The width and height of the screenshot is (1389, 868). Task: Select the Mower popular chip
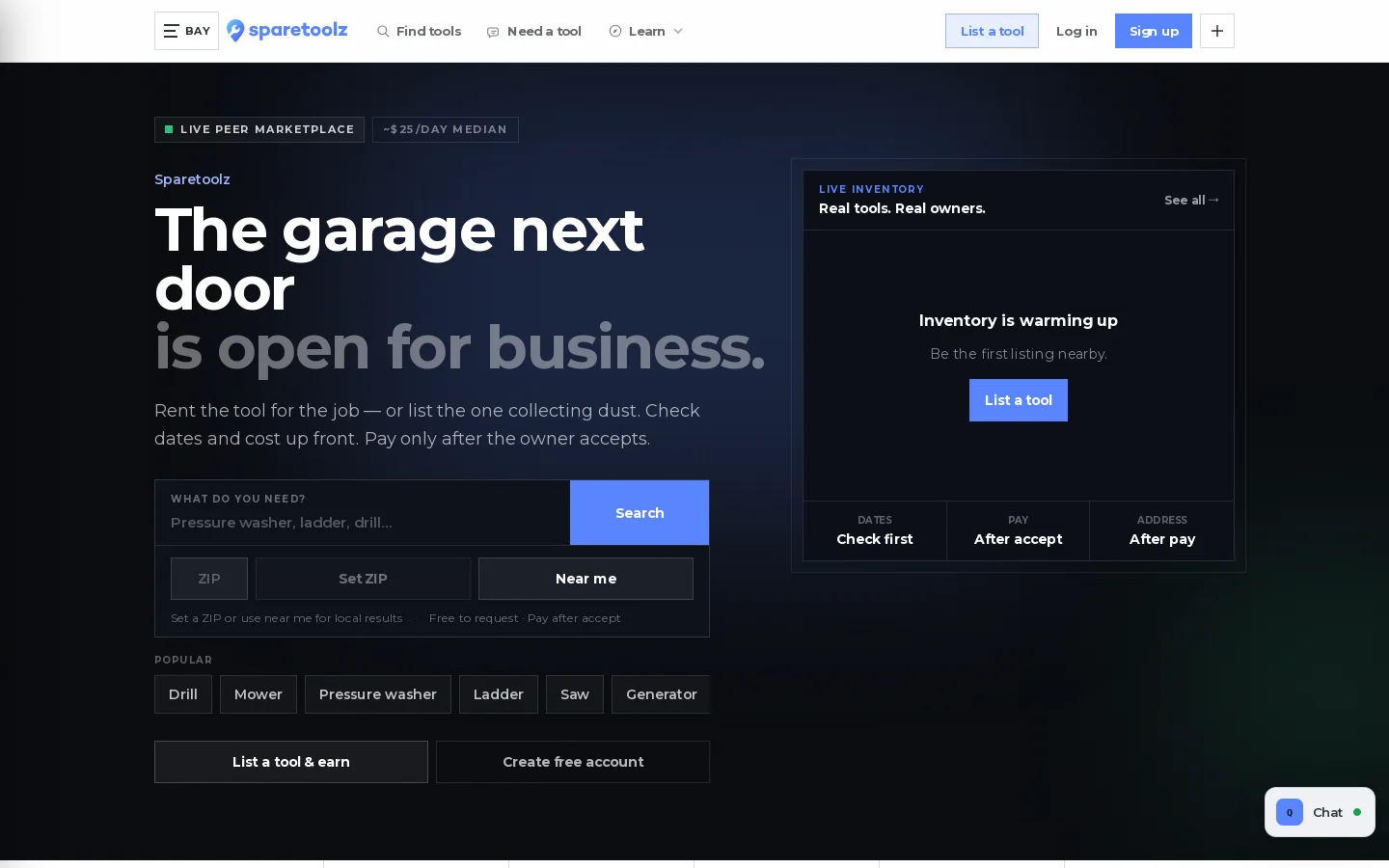tap(259, 694)
